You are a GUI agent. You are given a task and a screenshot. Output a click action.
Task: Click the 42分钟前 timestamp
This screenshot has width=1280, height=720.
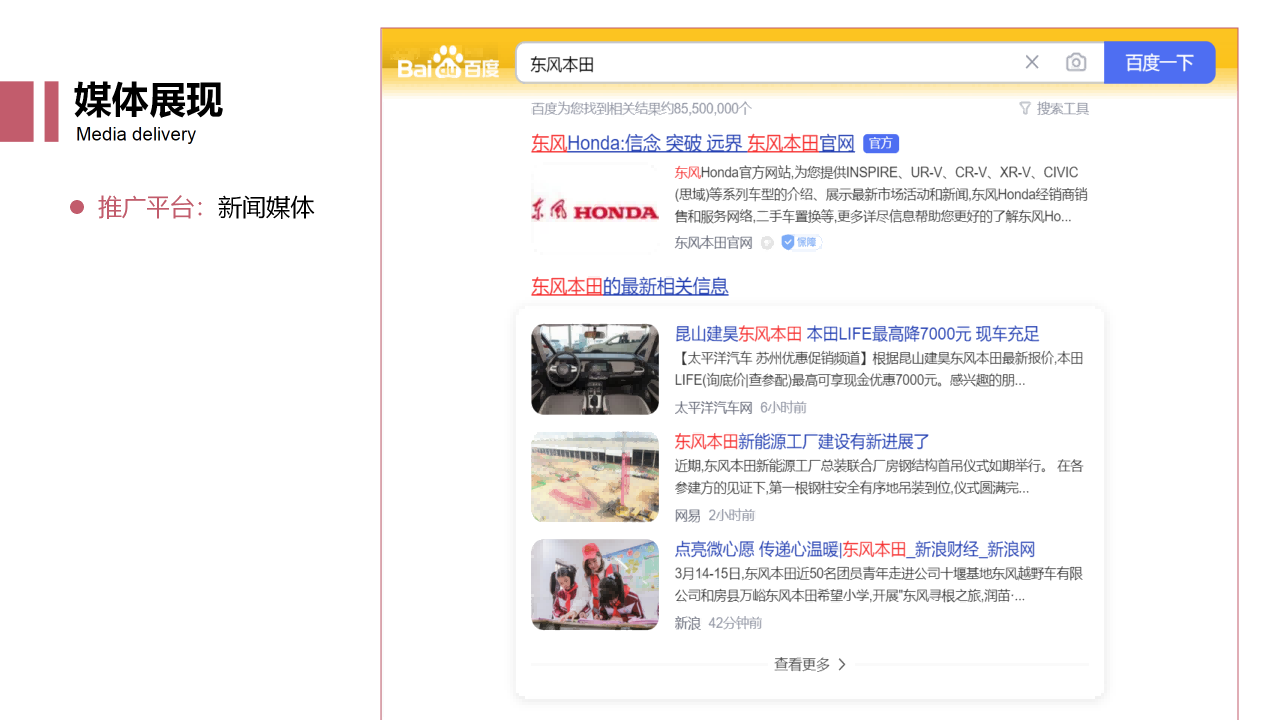click(735, 623)
